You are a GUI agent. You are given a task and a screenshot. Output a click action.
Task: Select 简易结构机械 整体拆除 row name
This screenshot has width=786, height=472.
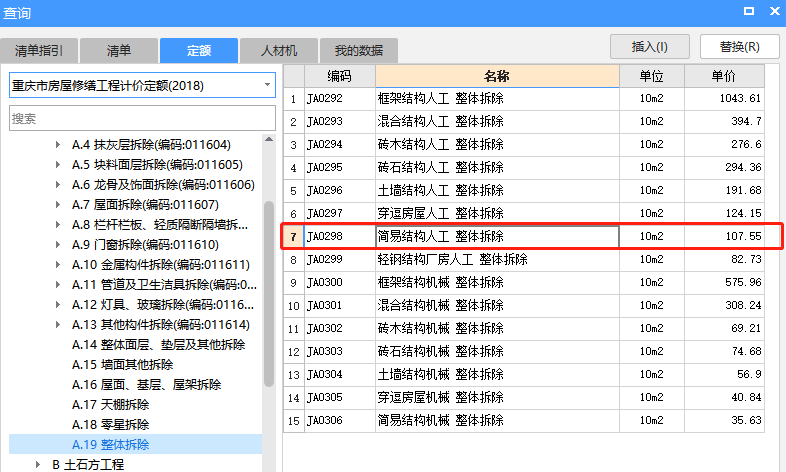pos(497,421)
